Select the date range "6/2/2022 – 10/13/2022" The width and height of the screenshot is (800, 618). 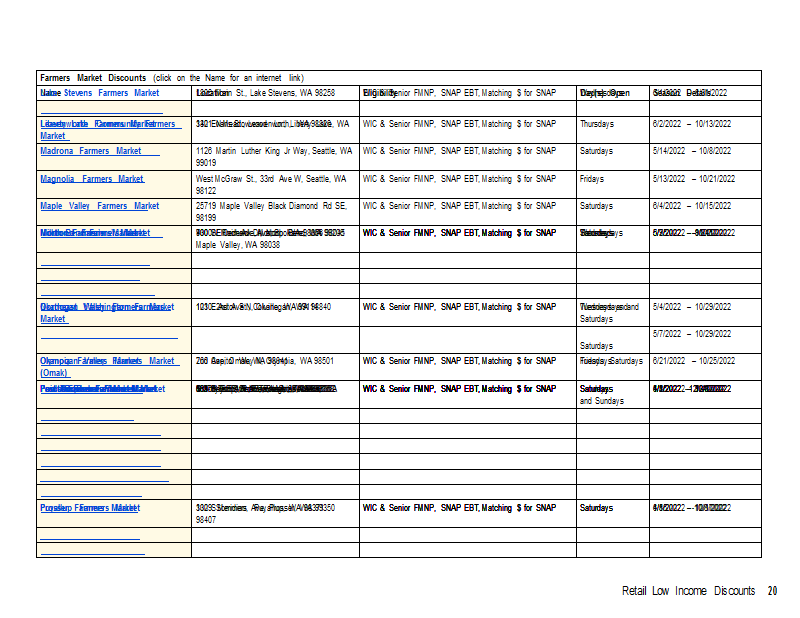point(692,124)
